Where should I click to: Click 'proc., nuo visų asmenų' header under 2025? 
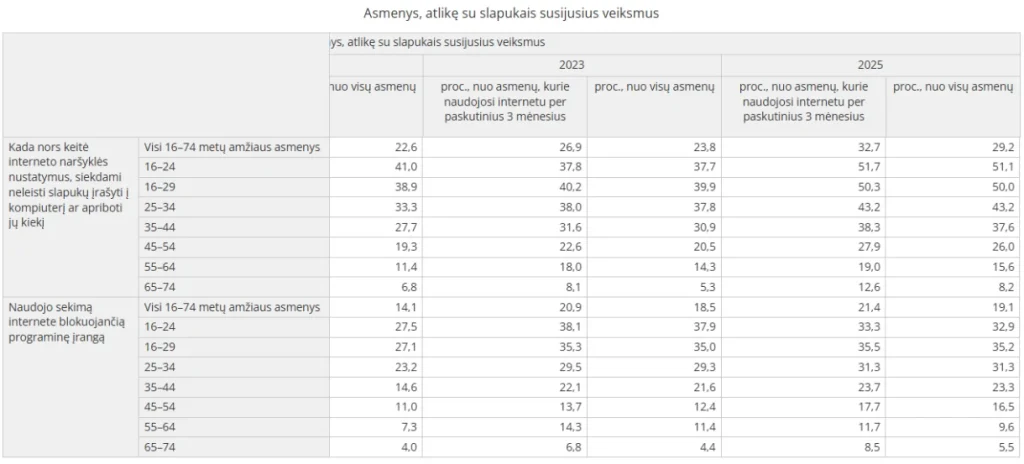tap(954, 87)
